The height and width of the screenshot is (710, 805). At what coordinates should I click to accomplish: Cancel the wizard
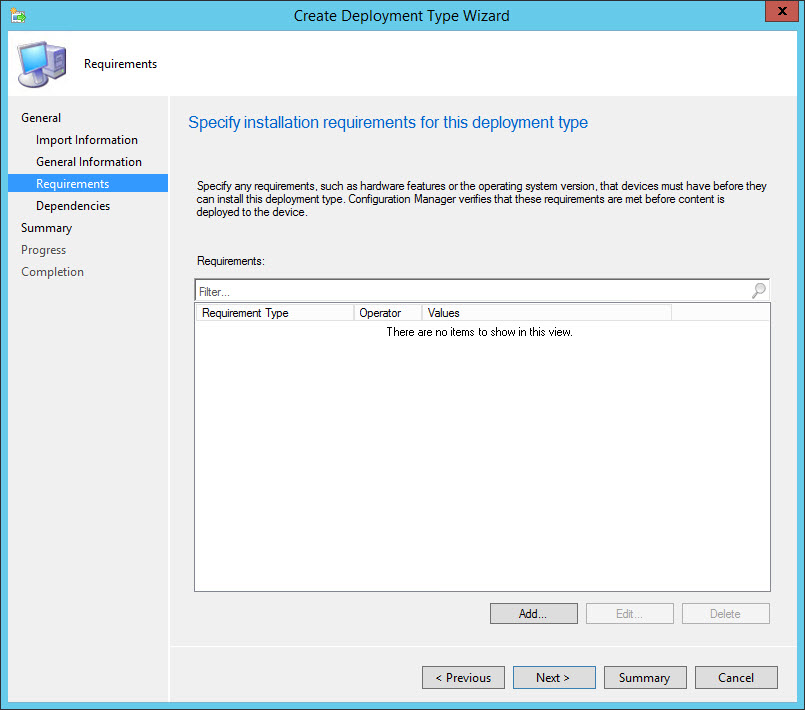point(736,678)
